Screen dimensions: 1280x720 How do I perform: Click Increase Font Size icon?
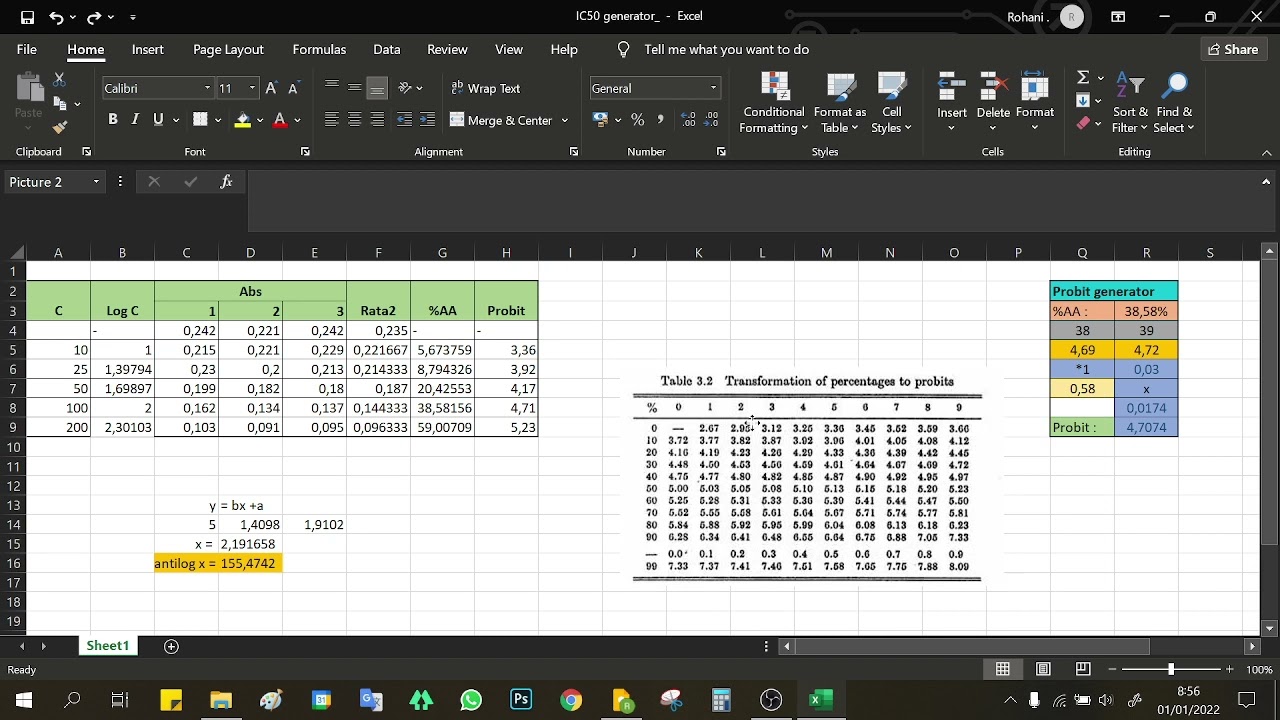[271, 88]
